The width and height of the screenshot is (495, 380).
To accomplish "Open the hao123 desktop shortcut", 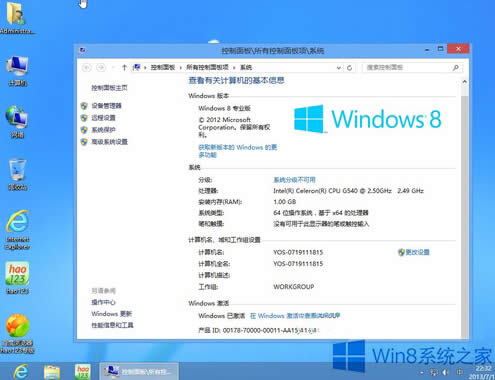I will [x=17, y=278].
